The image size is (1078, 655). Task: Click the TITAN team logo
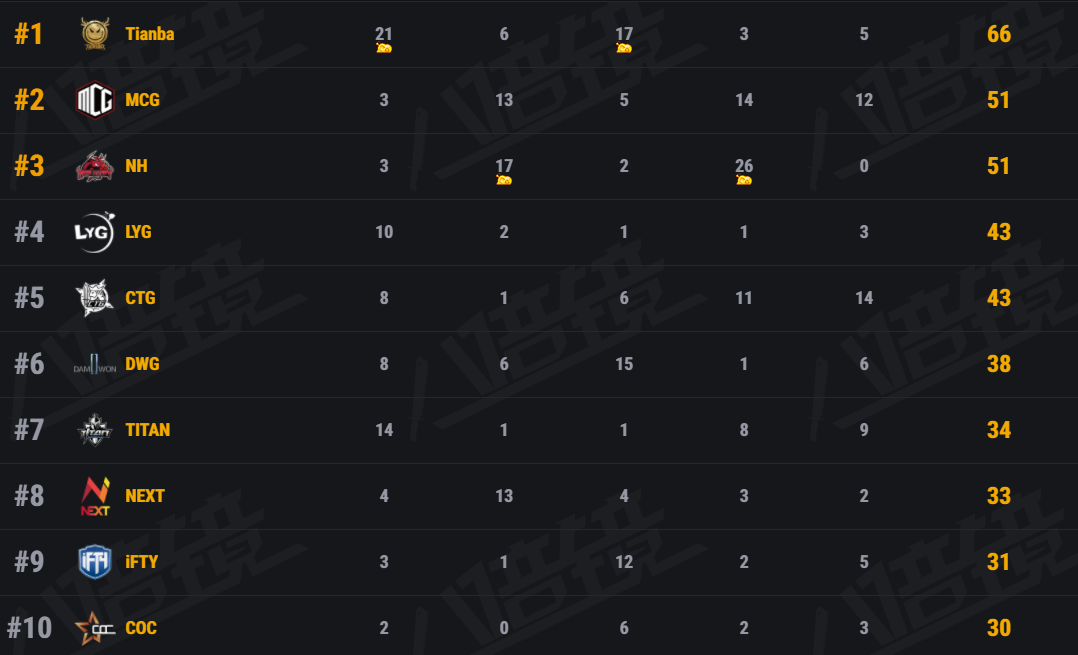tap(95, 430)
